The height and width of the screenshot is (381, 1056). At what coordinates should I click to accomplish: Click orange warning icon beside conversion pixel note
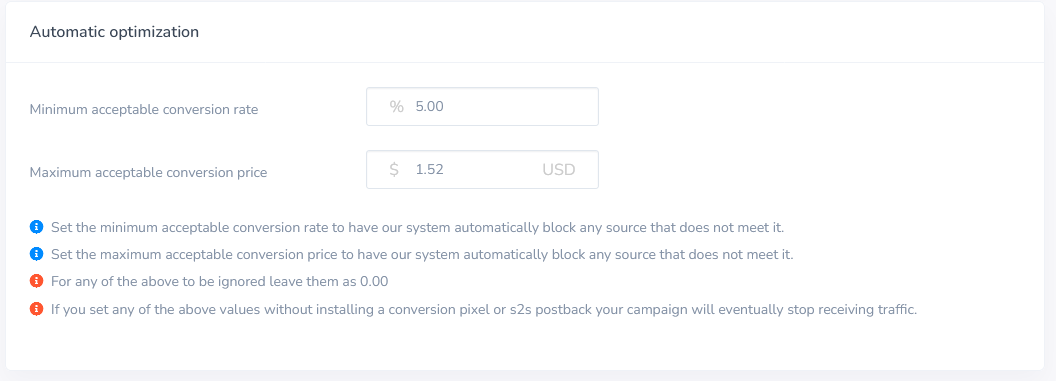point(36,310)
